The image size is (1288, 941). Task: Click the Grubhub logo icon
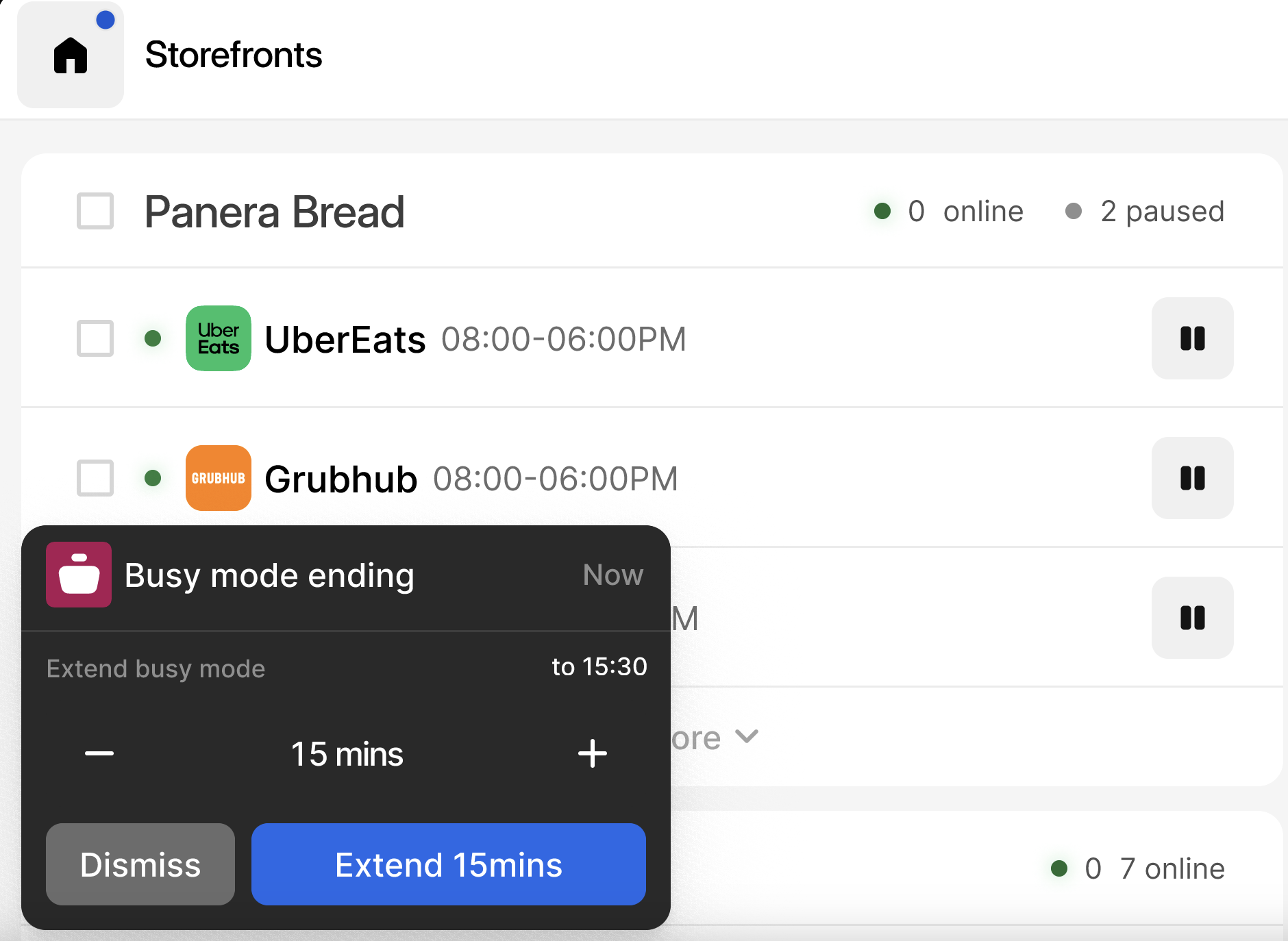(x=219, y=478)
